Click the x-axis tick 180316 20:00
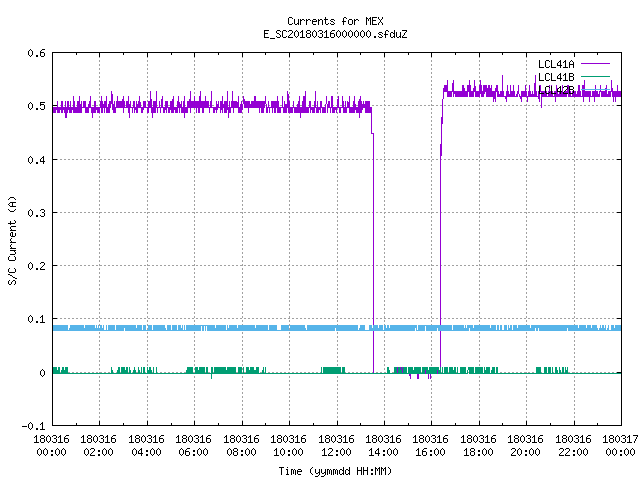This screenshot has width=640, height=480. pyautogui.click(x=525, y=446)
